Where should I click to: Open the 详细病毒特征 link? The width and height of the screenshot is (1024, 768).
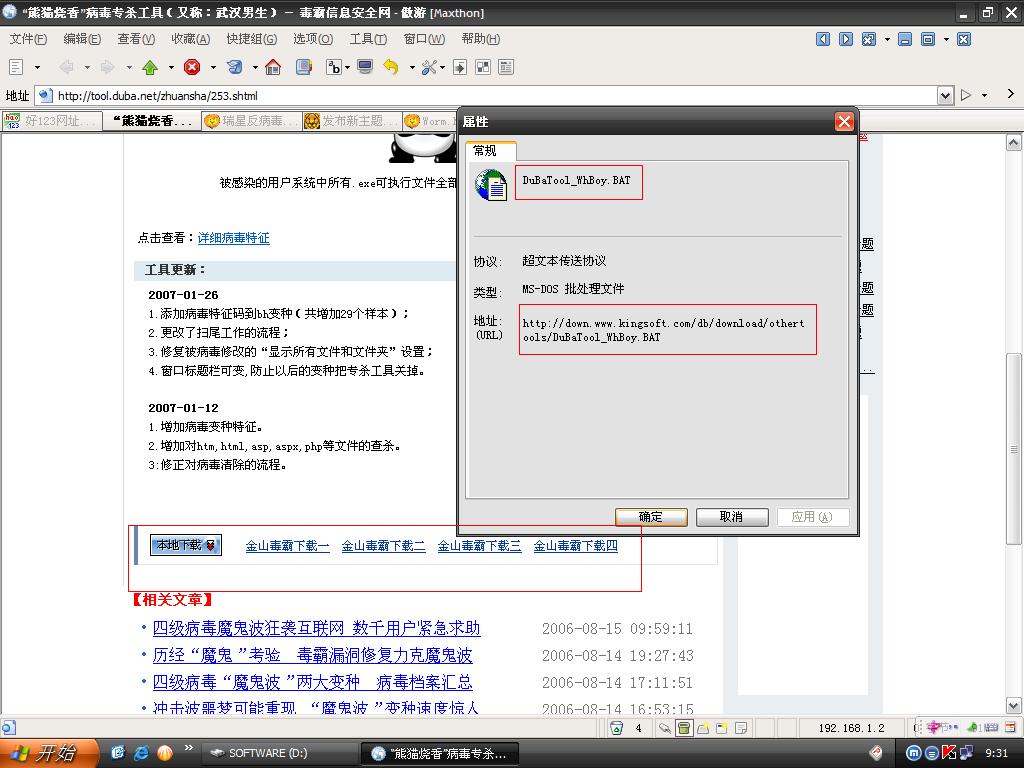coord(234,238)
